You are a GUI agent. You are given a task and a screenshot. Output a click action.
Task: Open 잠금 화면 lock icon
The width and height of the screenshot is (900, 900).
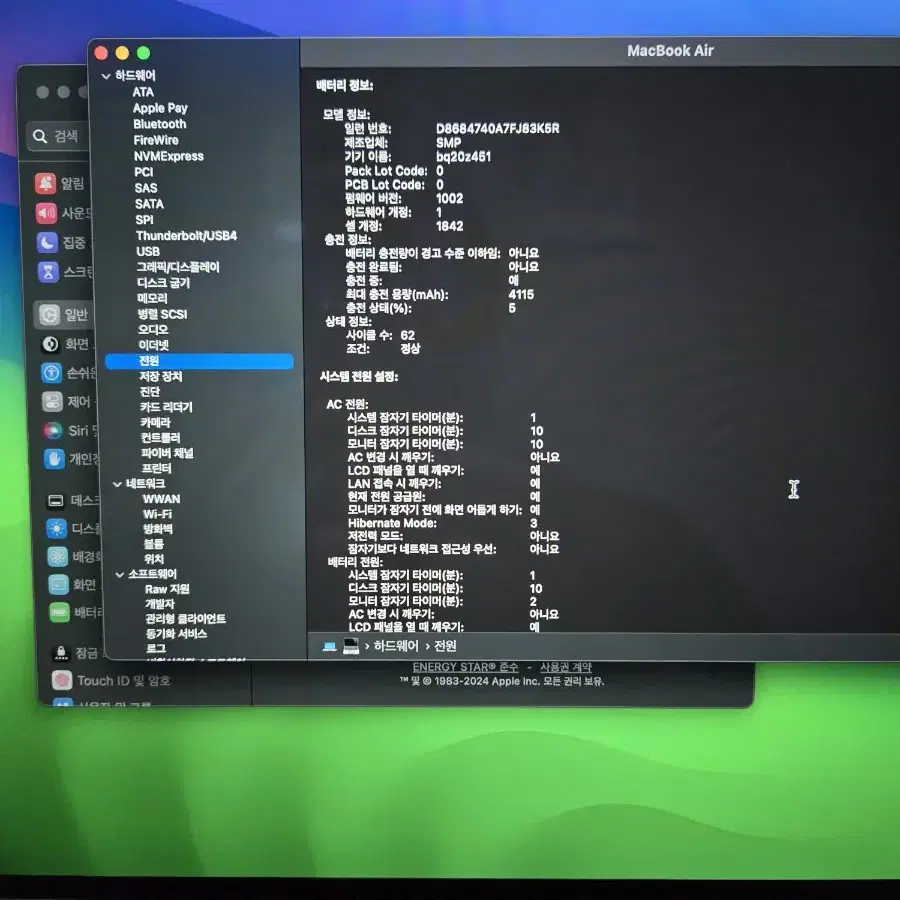pos(61,653)
